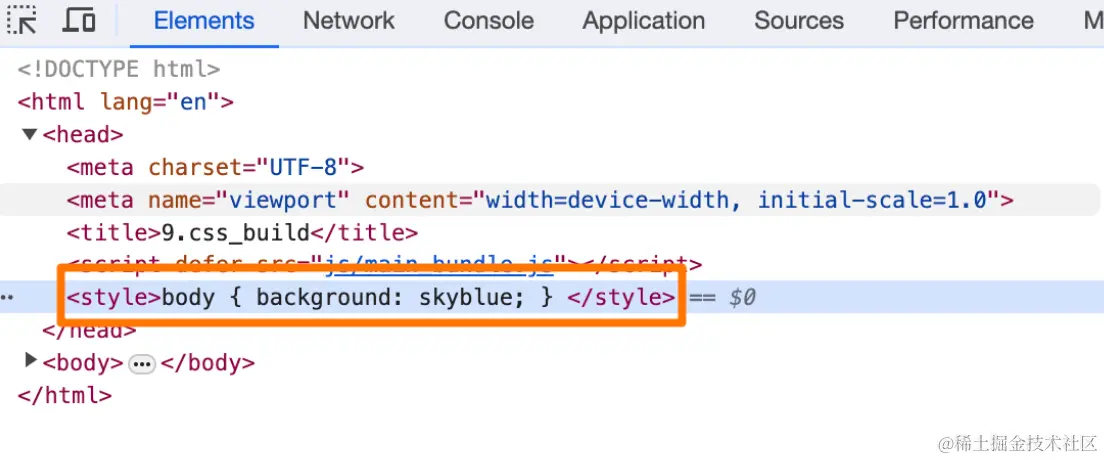Viewport: 1104px width, 460px height.
Task: Expand the collapsed body ellipsis badge
Action: 142,363
